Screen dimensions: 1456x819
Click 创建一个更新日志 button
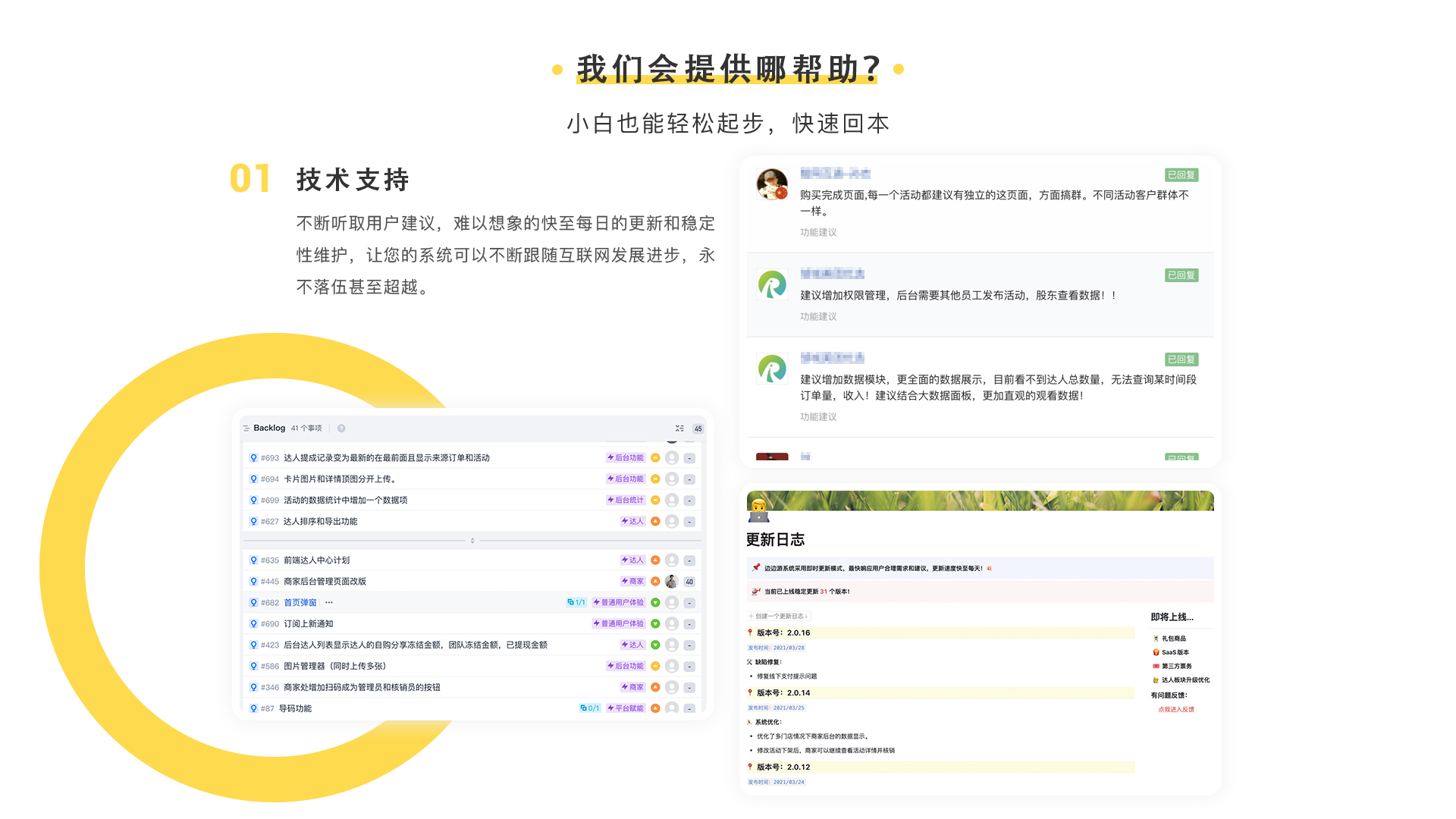(779, 617)
